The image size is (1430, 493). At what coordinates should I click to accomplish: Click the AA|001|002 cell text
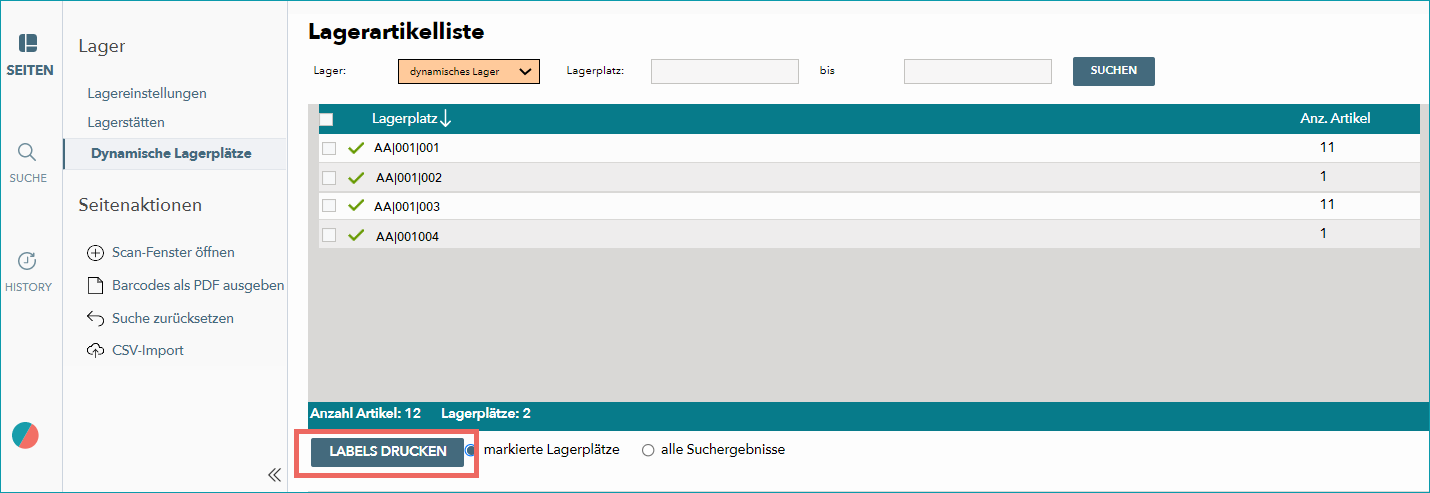point(409,178)
